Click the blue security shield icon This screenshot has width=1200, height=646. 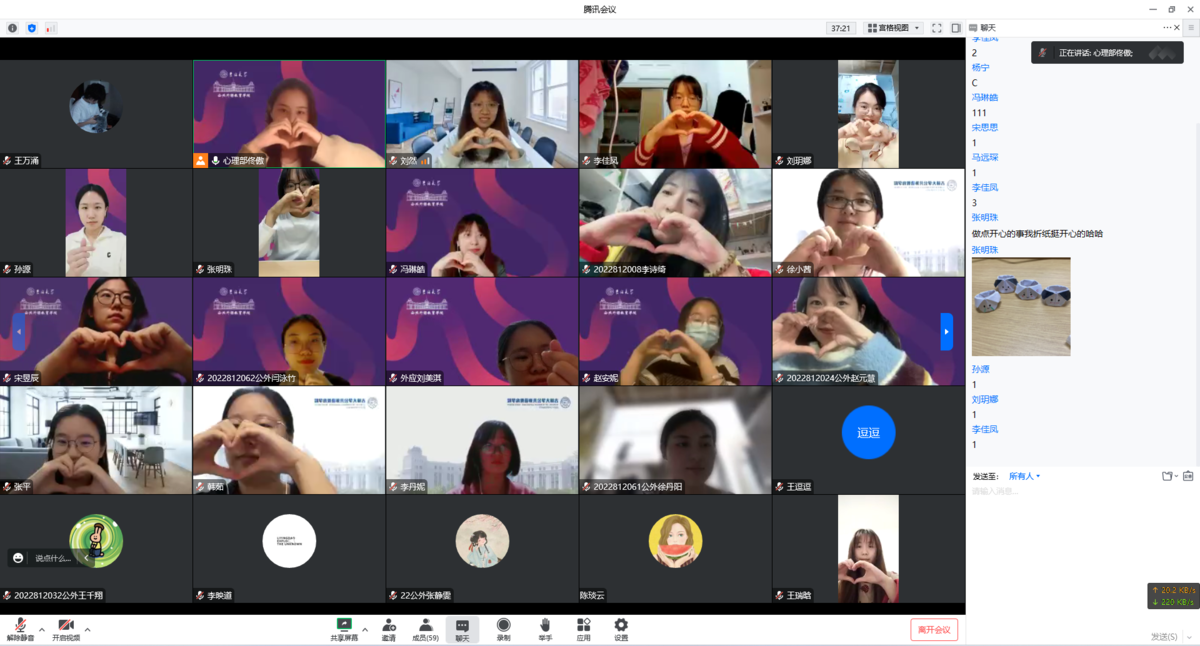[x=32, y=28]
